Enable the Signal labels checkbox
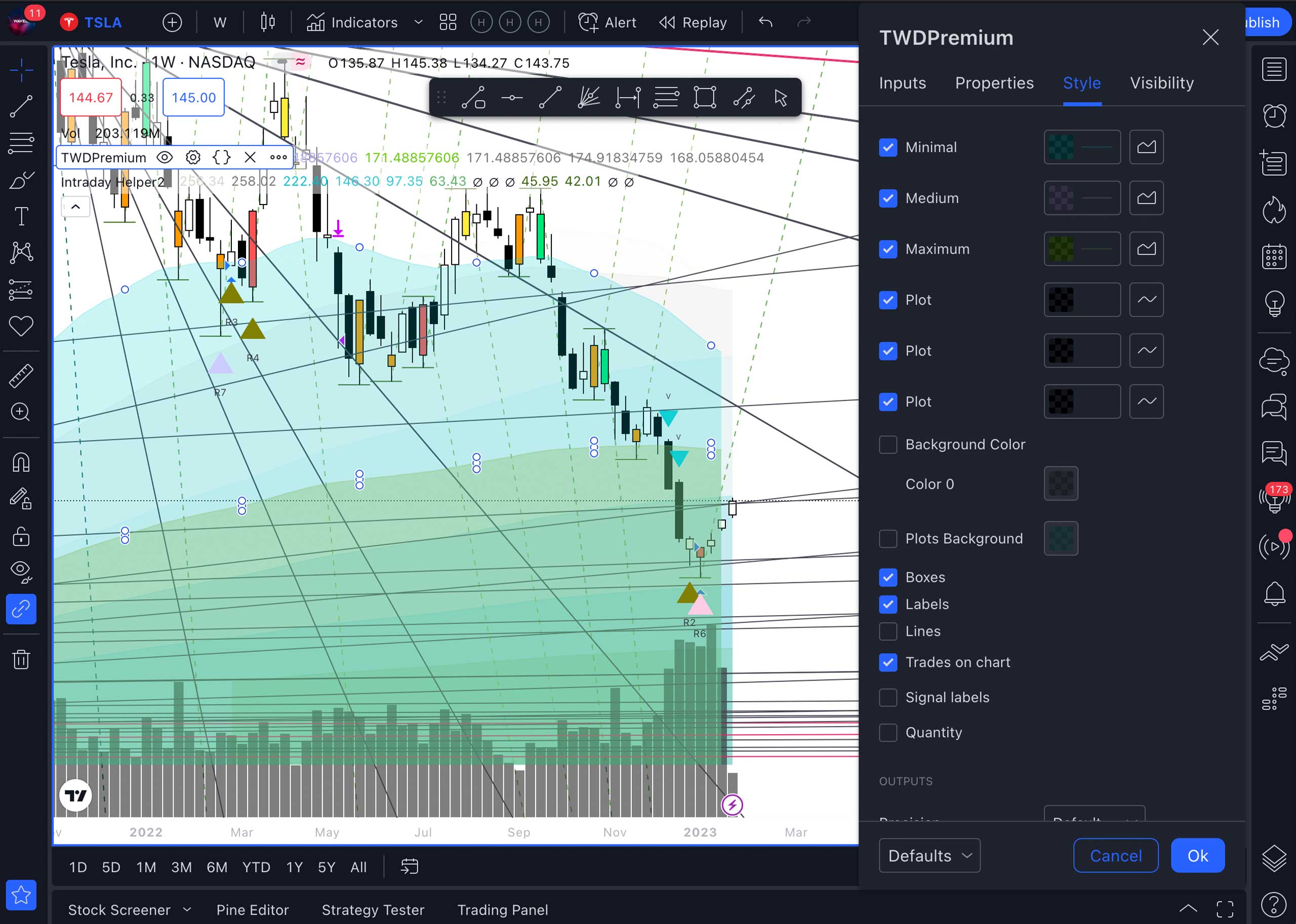Viewport: 1296px width, 924px height. pyautogui.click(x=888, y=697)
